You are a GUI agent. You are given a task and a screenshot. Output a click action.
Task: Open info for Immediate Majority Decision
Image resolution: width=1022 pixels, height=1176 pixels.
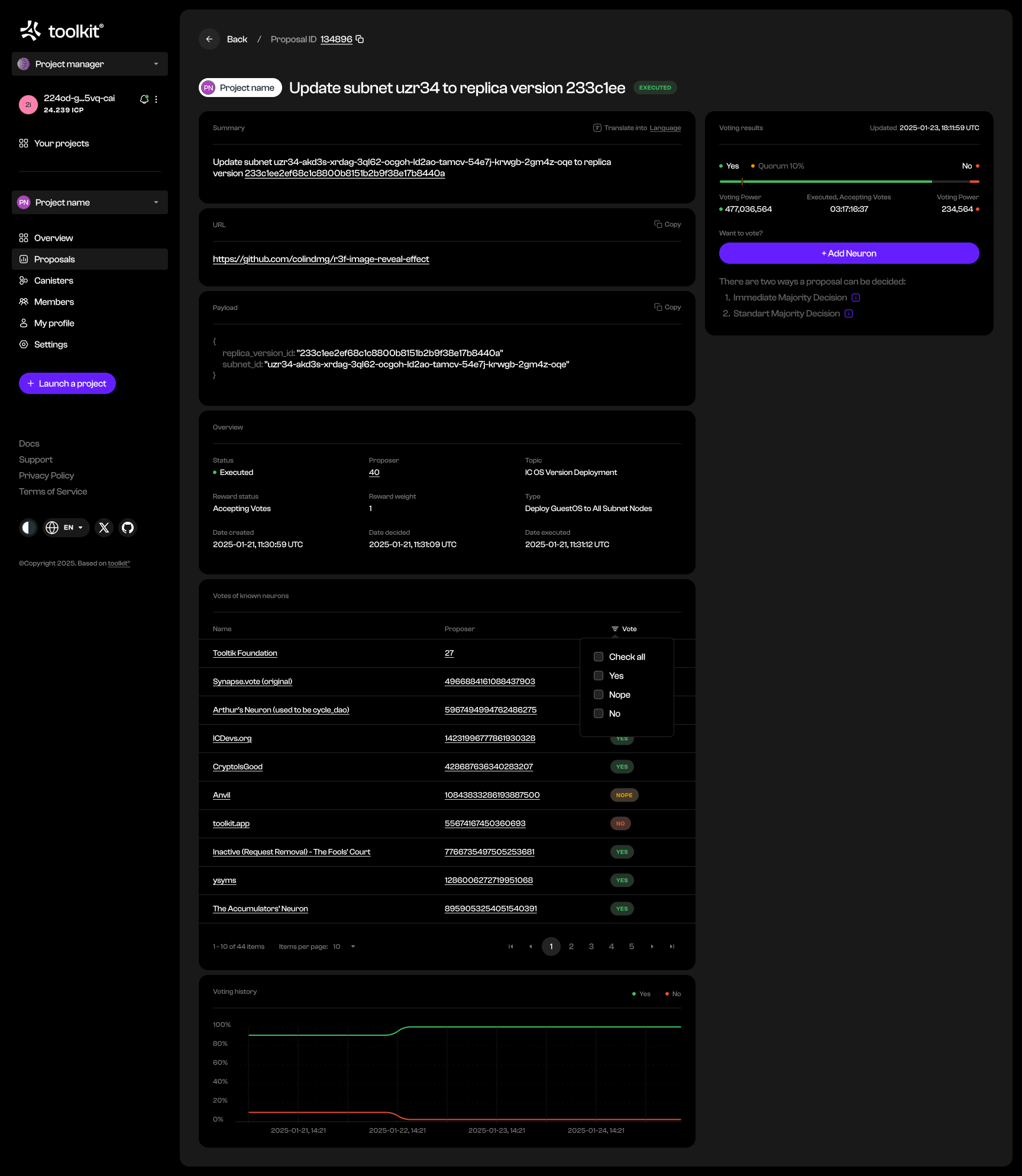tap(856, 298)
